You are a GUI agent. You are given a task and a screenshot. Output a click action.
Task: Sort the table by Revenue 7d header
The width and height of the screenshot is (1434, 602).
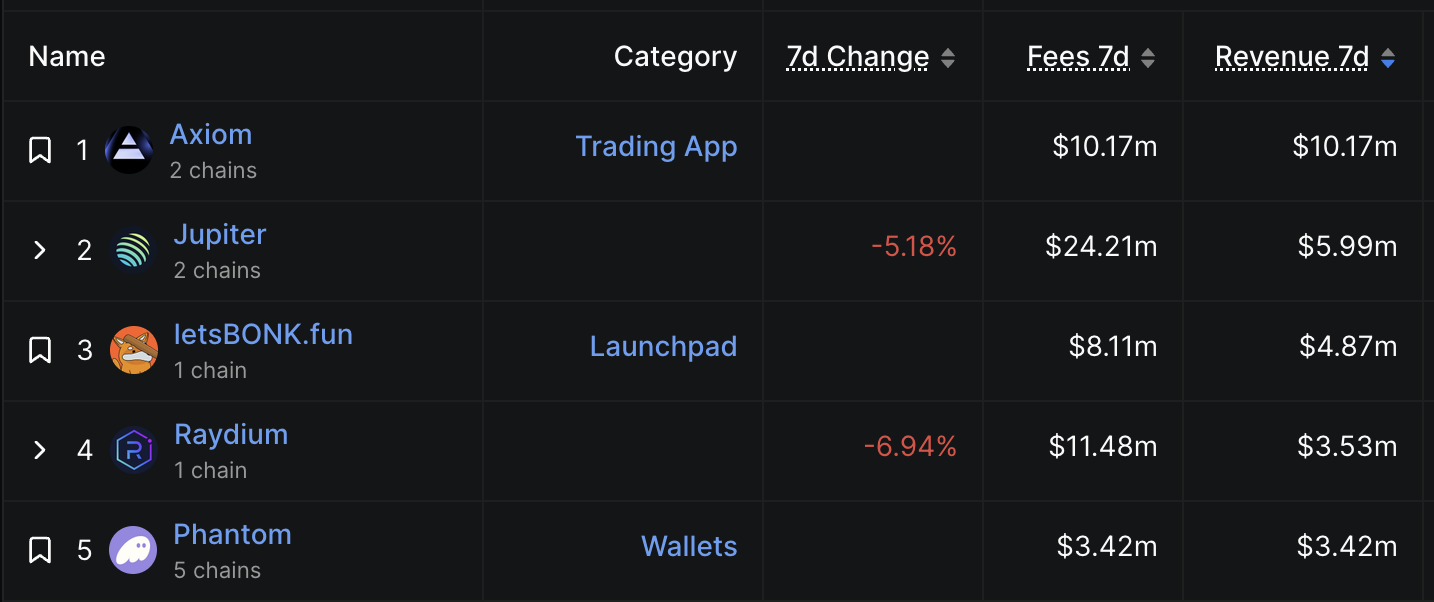coord(1291,57)
